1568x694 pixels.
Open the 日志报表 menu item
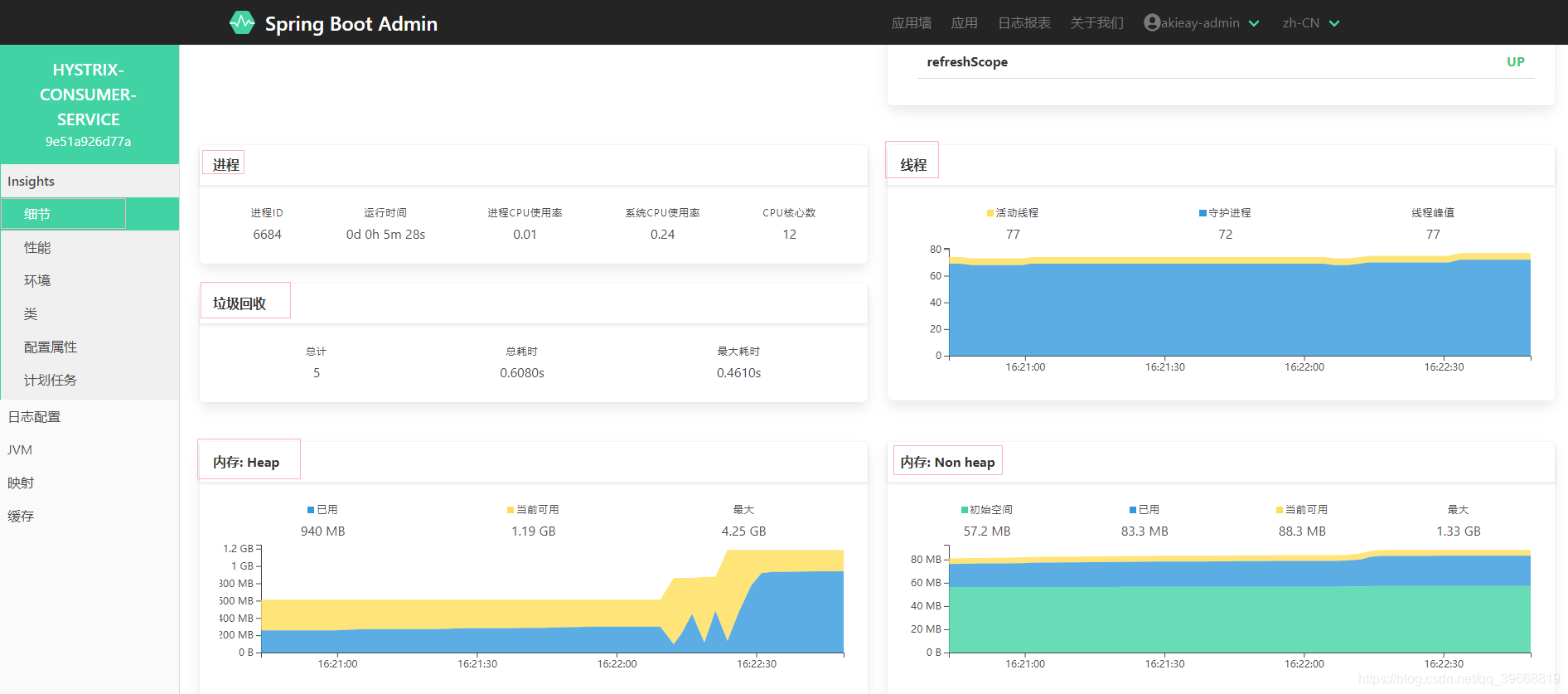point(1024,22)
